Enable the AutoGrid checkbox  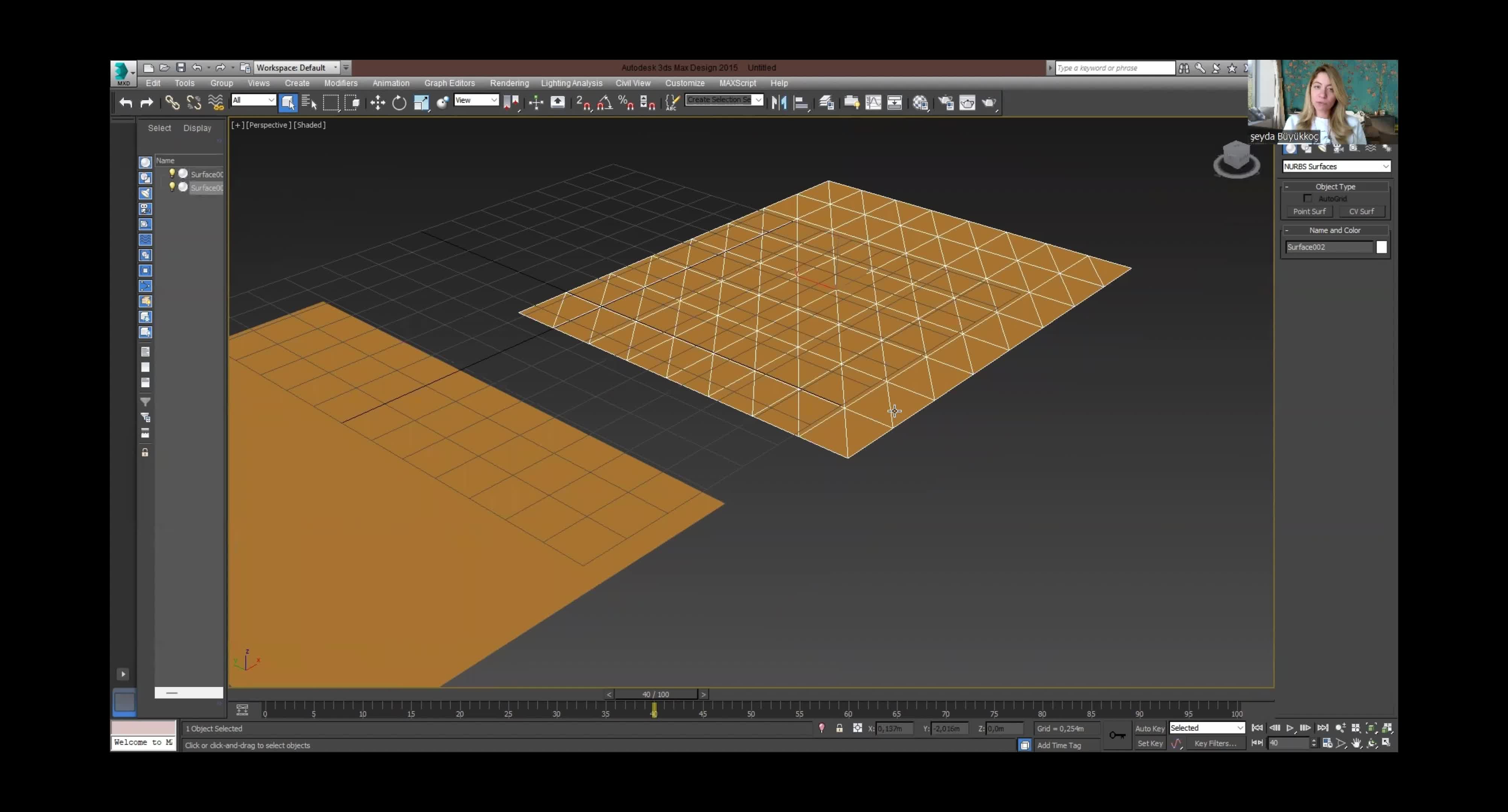tap(1307, 198)
